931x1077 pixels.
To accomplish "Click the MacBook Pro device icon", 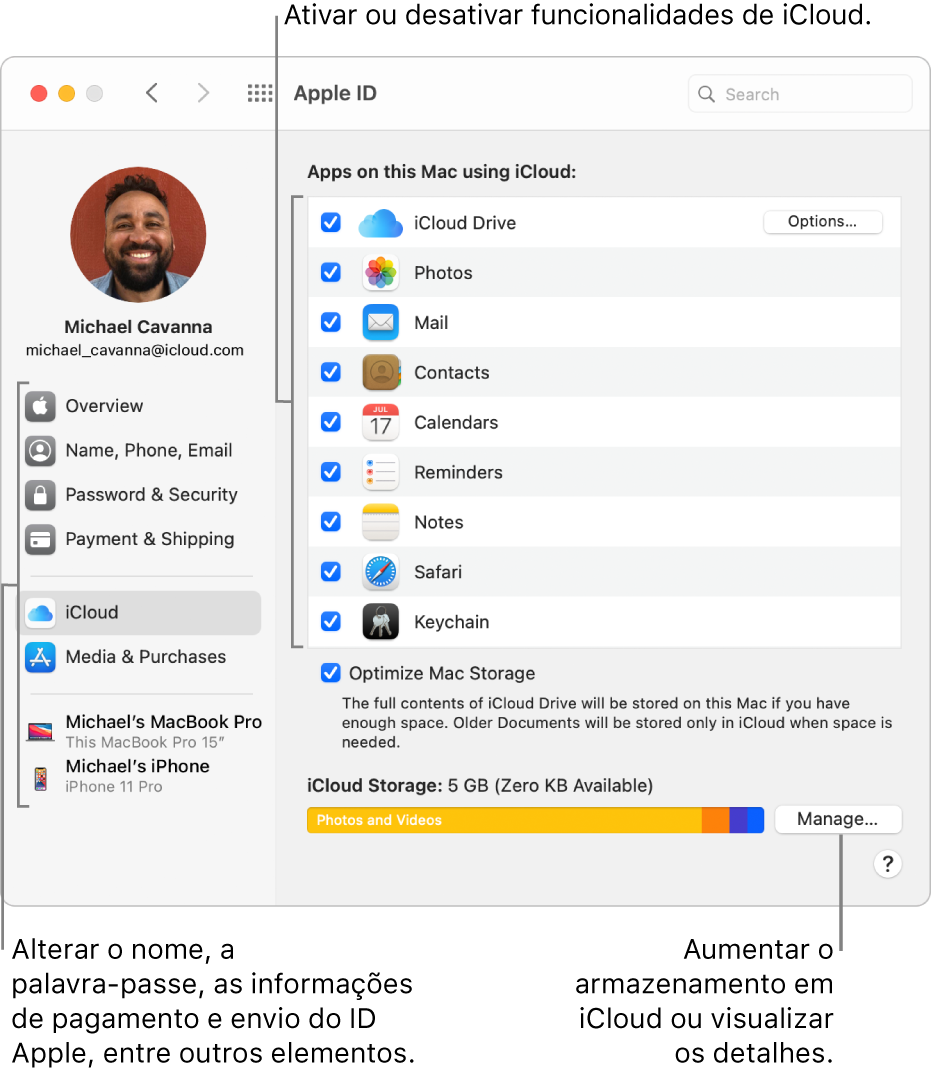I will [41, 732].
